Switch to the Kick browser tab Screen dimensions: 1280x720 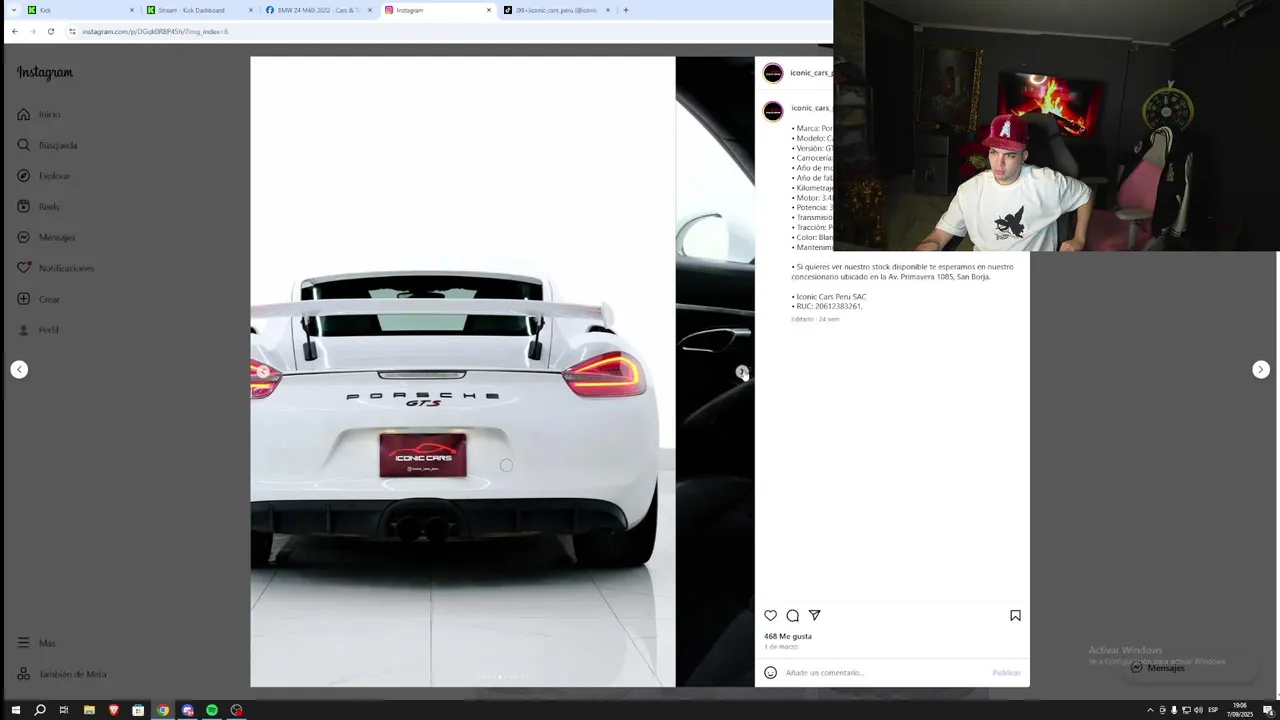pyautogui.click(x=80, y=10)
